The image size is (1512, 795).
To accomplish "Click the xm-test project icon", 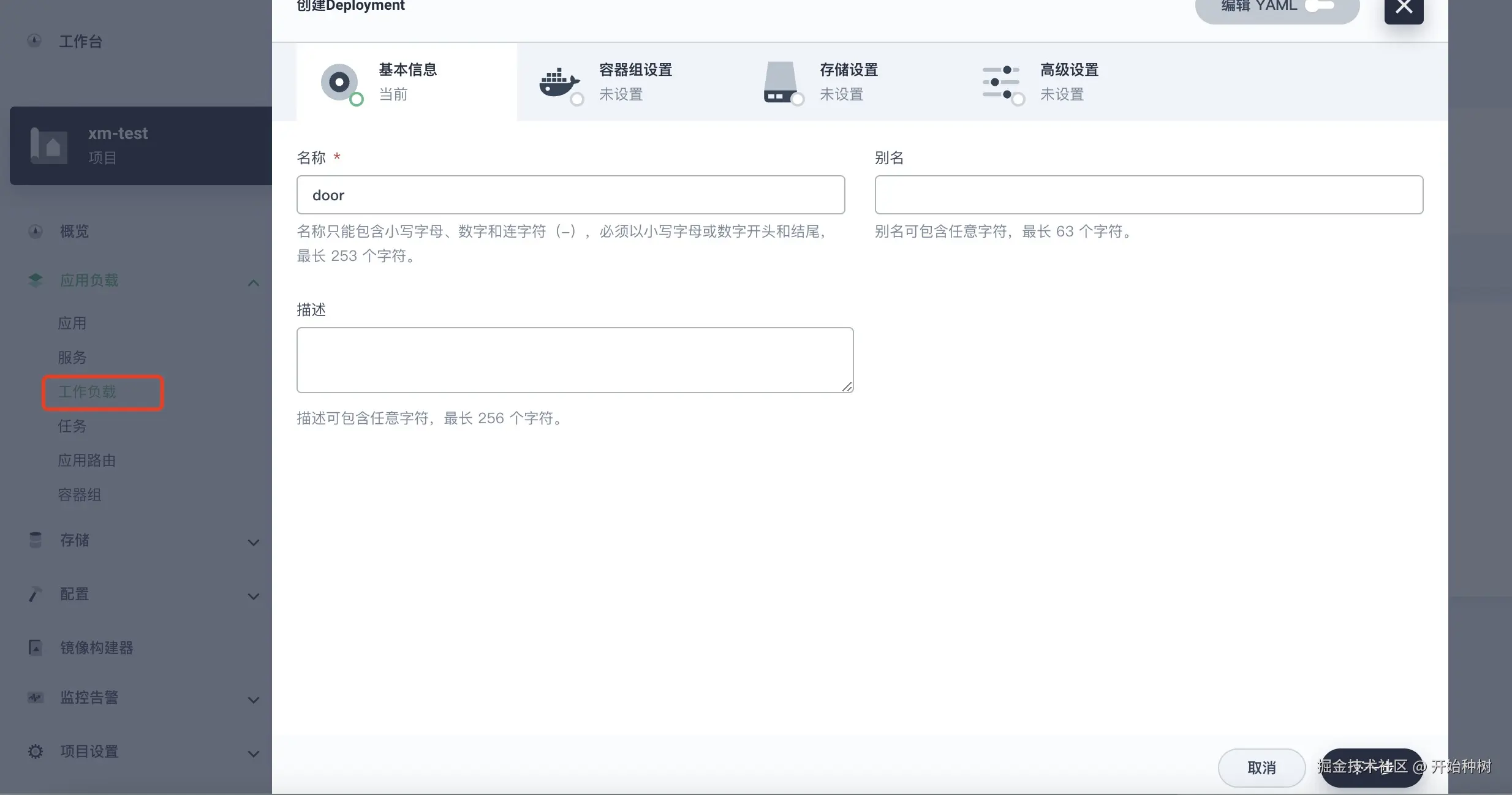I will (x=49, y=146).
